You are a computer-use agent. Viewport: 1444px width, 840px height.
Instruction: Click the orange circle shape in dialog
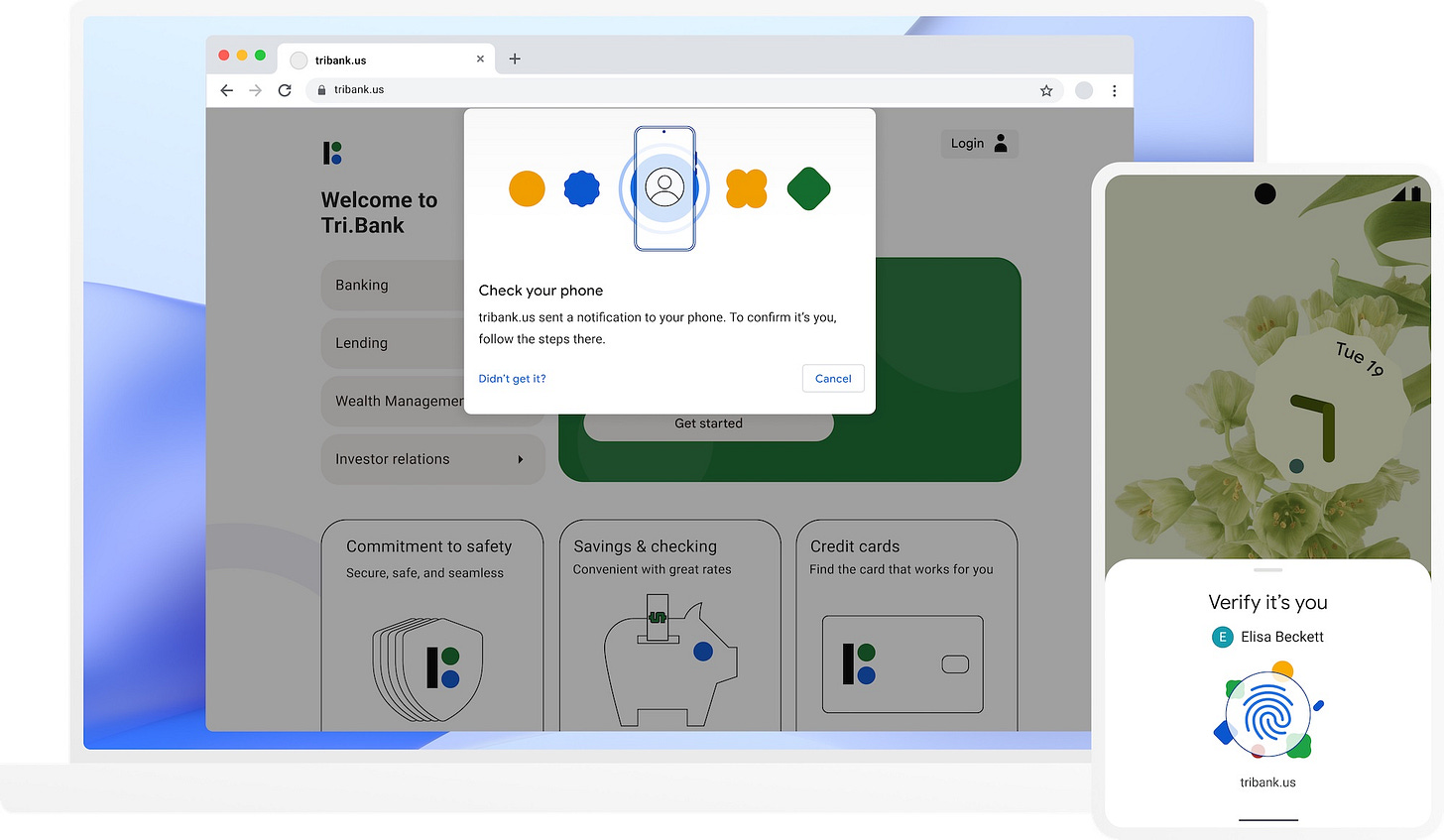[x=527, y=188]
